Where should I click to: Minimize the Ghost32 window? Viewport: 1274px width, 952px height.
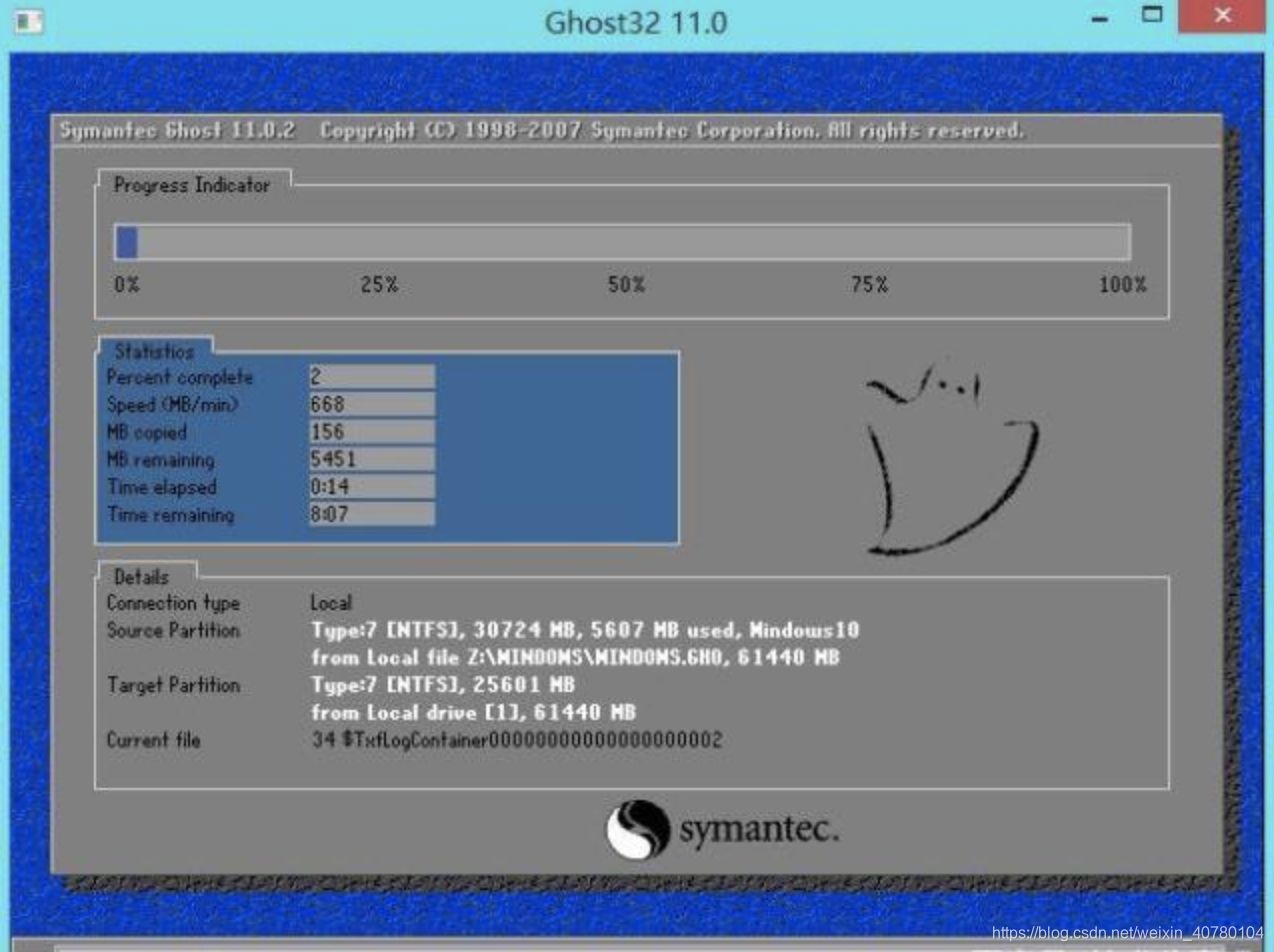pos(1101,19)
